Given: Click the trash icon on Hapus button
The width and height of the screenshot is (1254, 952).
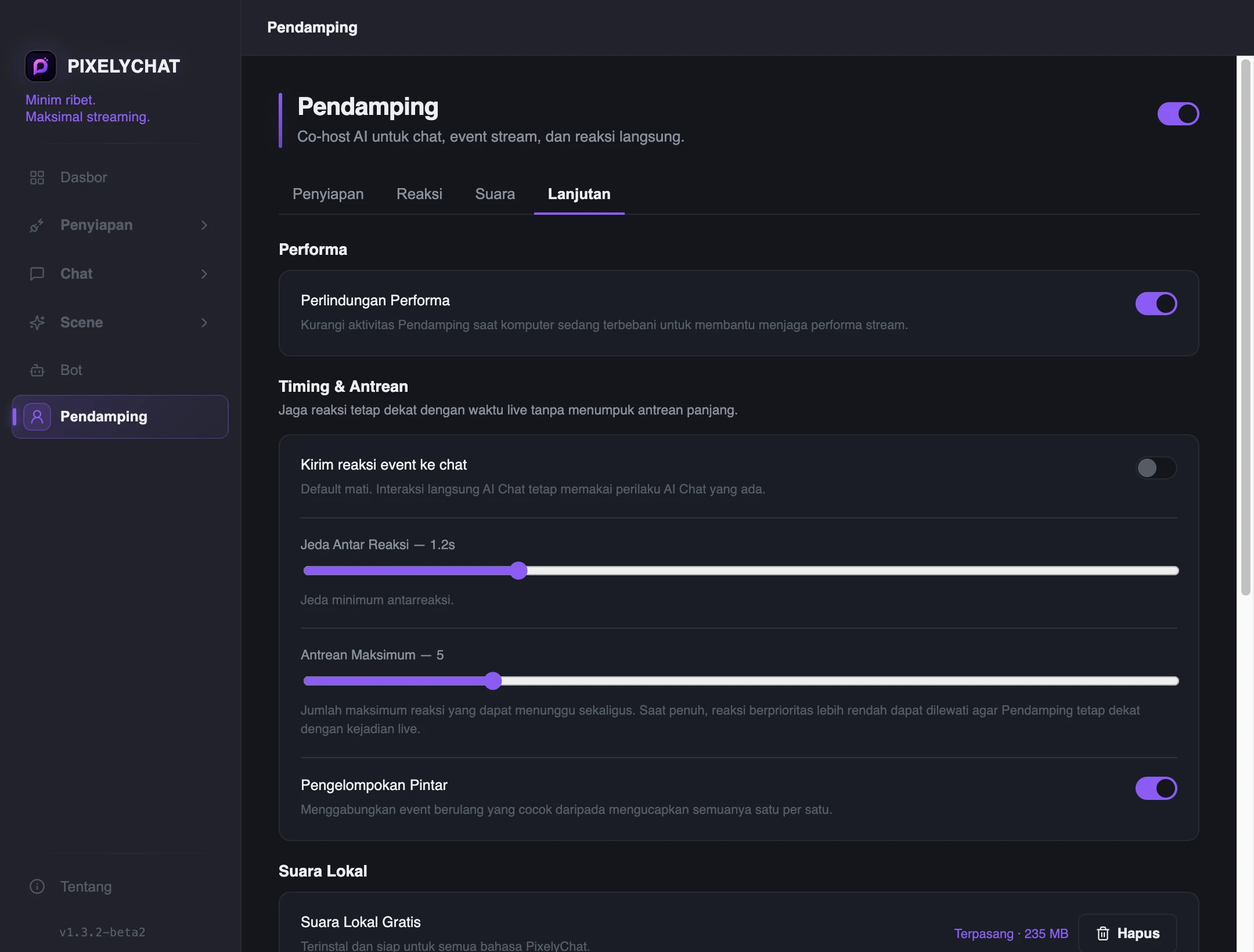Looking at the screenshot, I should pyautogui.click(x=1103, y=933).
